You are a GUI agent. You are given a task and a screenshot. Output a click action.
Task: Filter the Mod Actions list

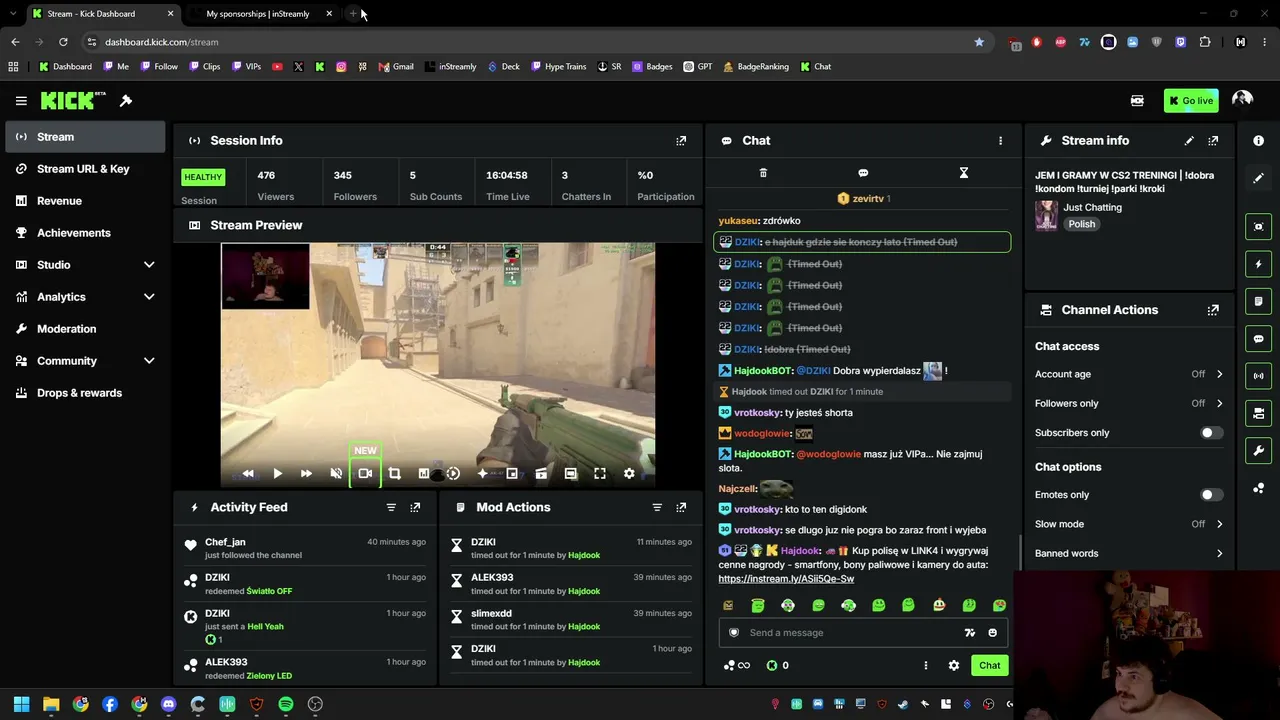click(x=657, y=507)
